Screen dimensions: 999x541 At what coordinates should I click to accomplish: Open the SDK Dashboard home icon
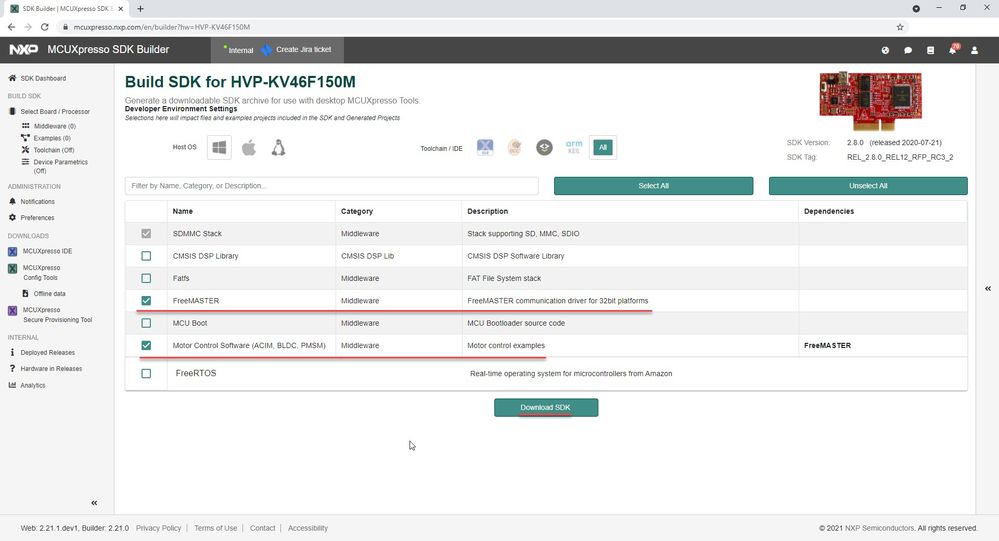tap(12, 78)
